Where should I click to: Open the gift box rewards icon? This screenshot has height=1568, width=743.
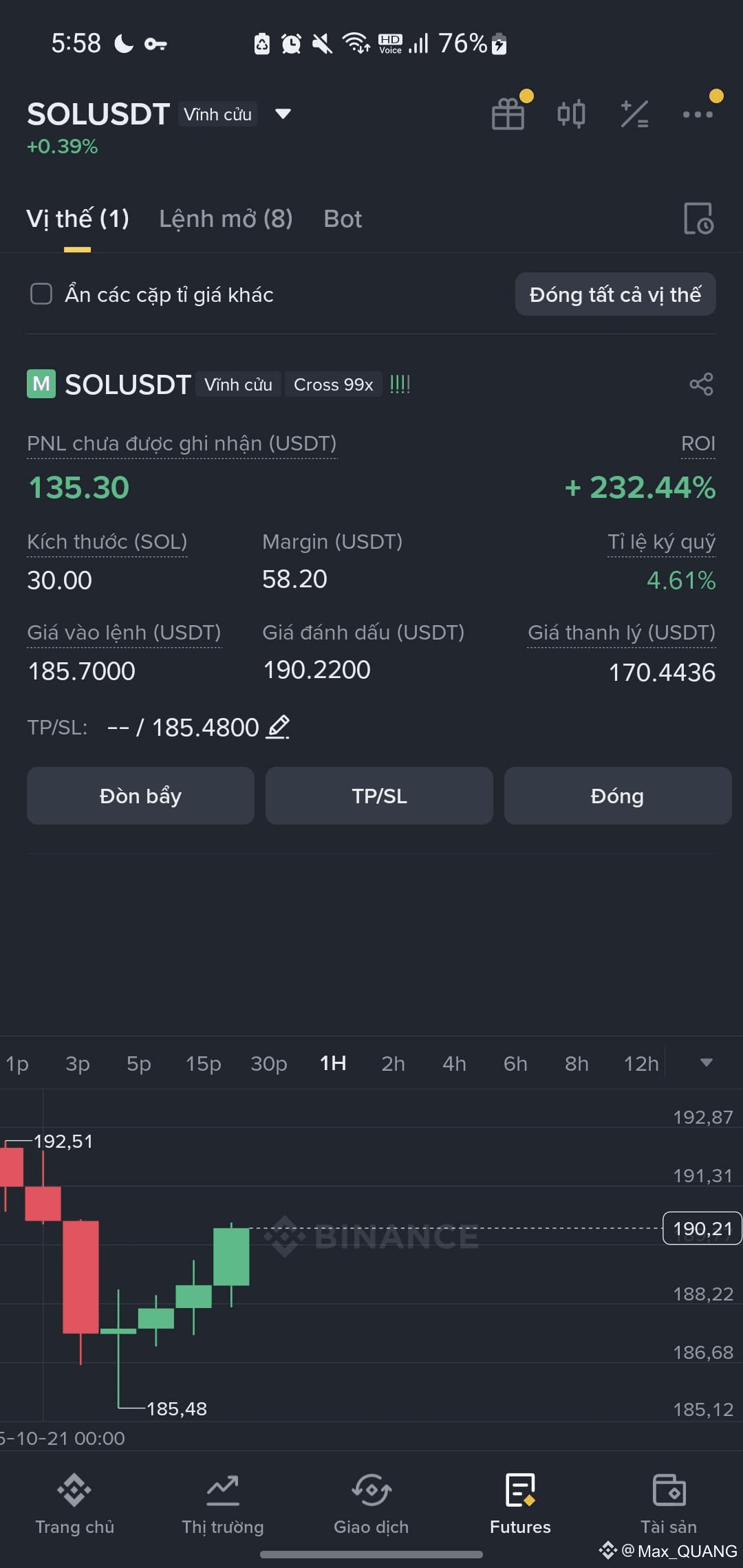click(x=508, y=113)
